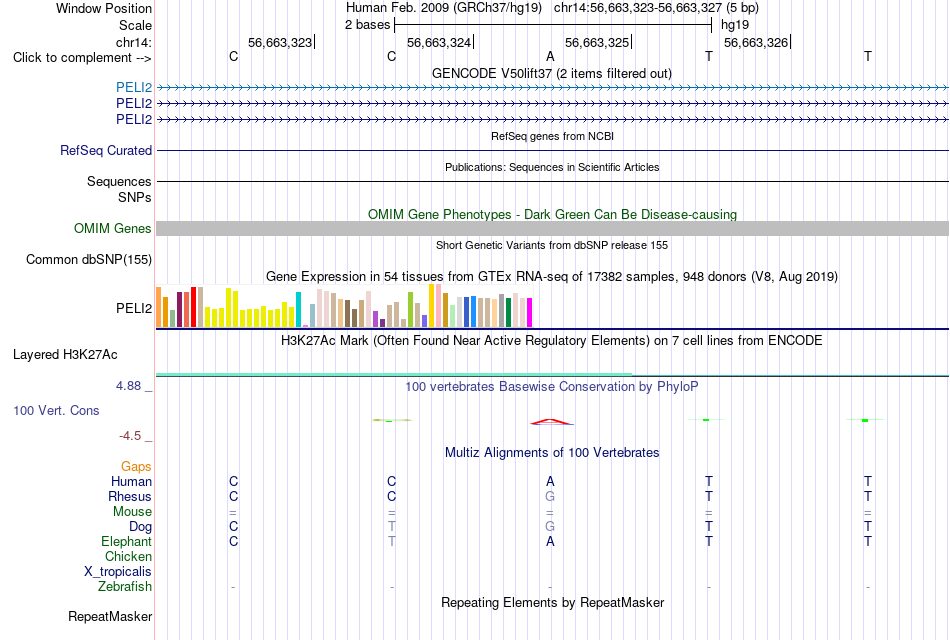
Task: Click the '2 bases' scale bar text
Action: tap(368, 25)
